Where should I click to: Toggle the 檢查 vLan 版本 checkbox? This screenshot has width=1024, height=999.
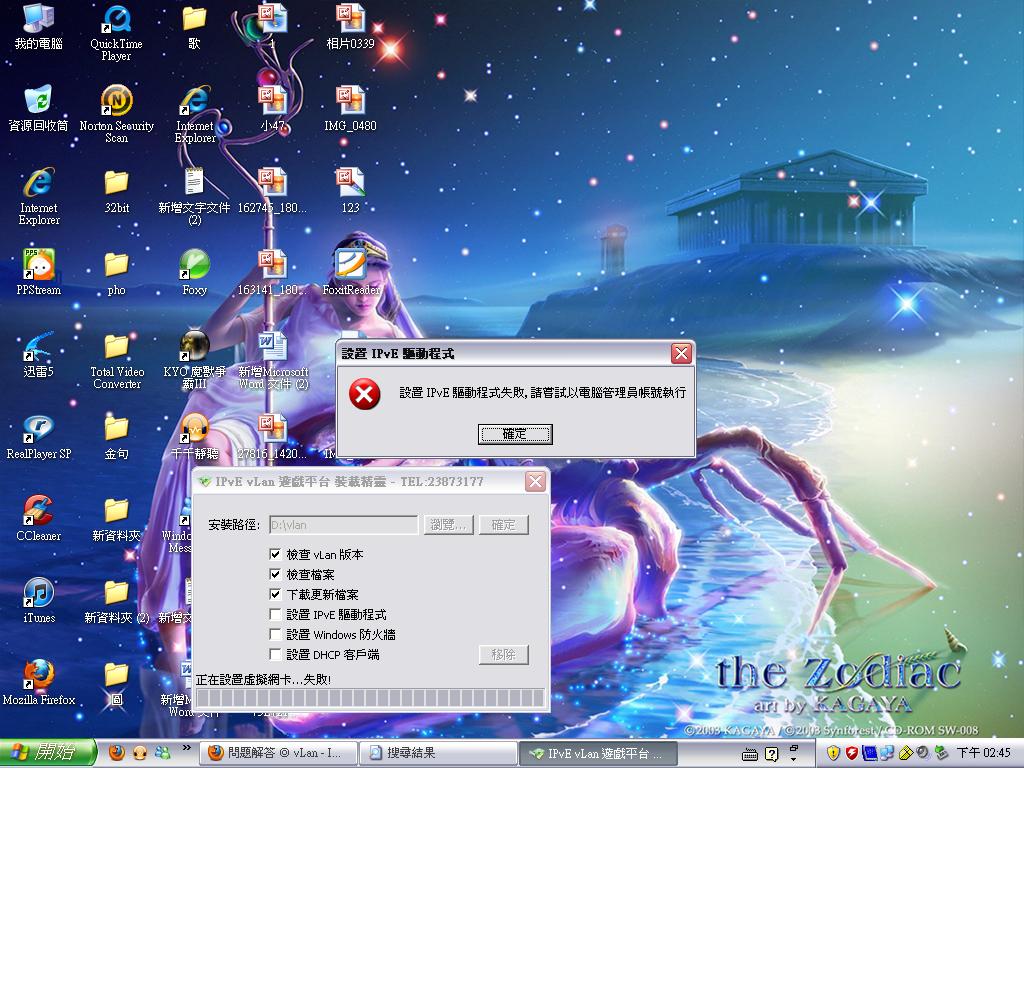point(275,554)
